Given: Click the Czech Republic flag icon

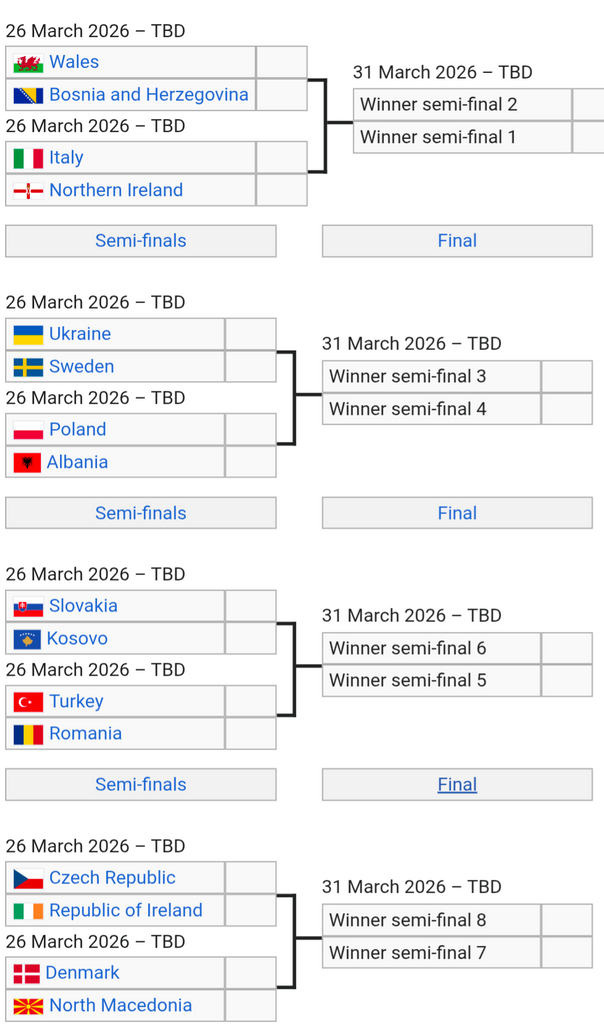Looking at the screenshot, I should [x=28, y=879].
